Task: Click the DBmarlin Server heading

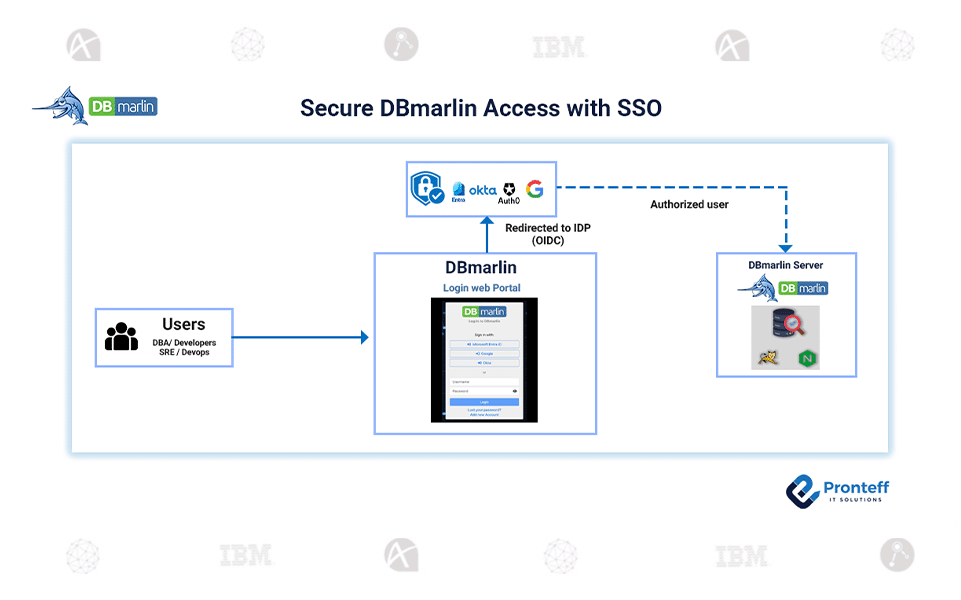Action: click(x=786, y=265)
